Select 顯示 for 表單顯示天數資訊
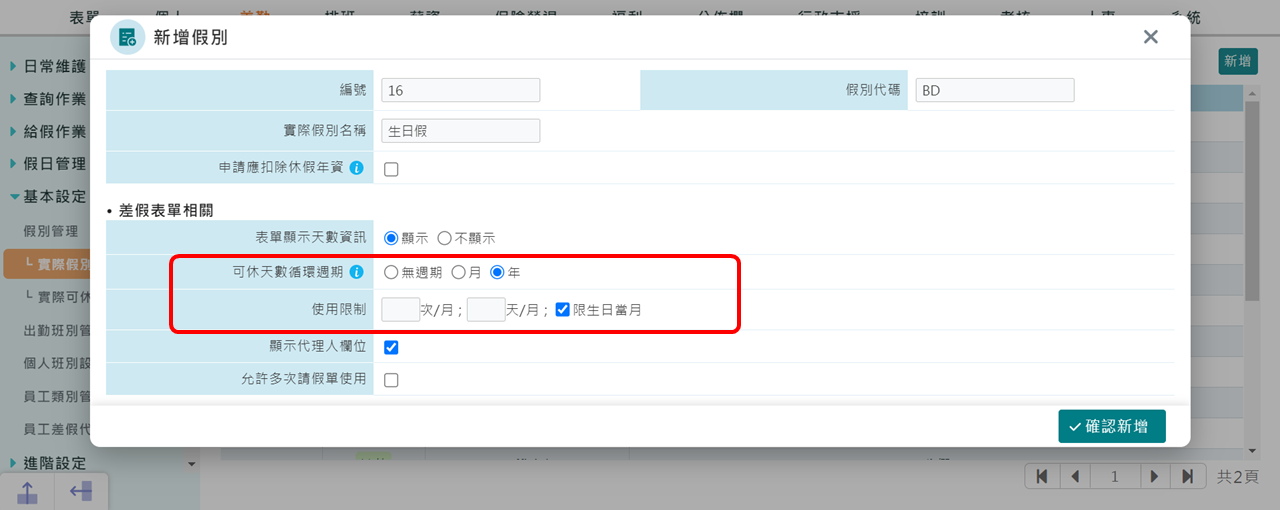 [391, 238]
